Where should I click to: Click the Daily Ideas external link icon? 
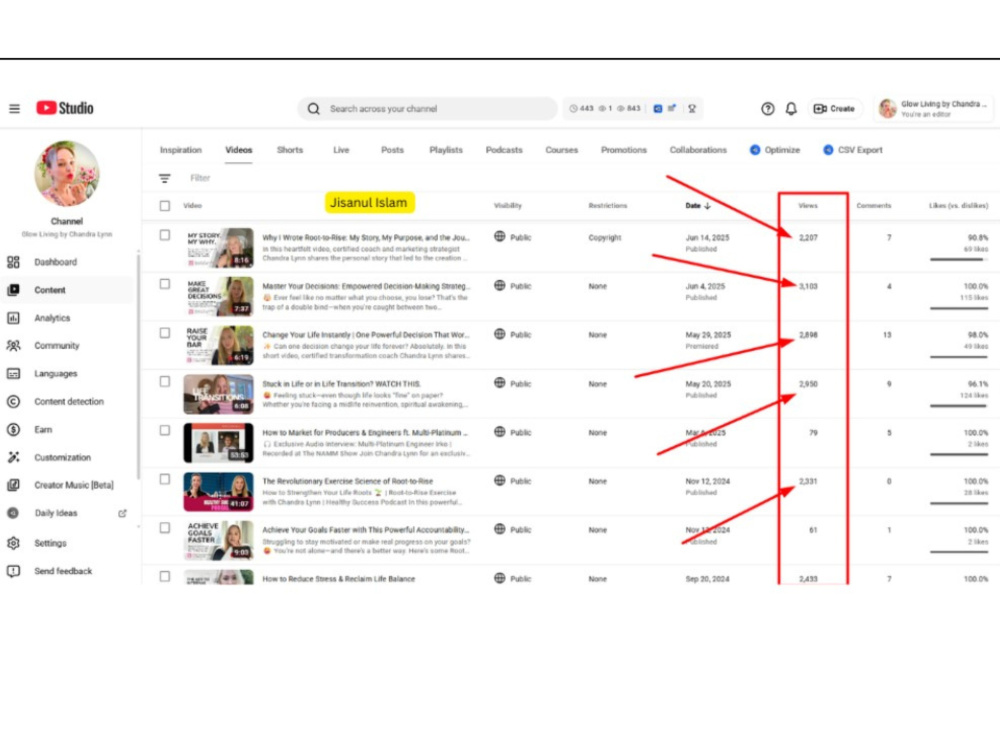click(x=122, y=513)
